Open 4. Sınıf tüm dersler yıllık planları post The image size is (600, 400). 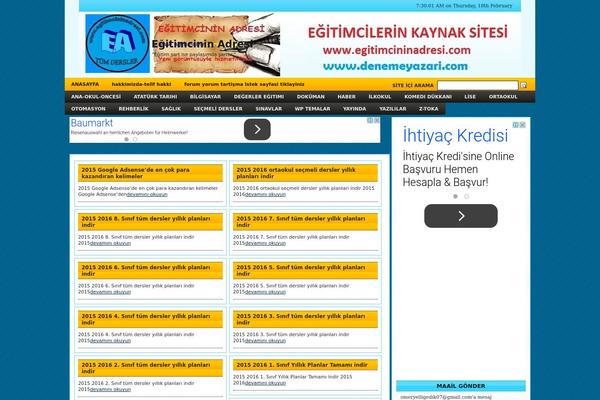pyautogui.click(x=145, y=319)
